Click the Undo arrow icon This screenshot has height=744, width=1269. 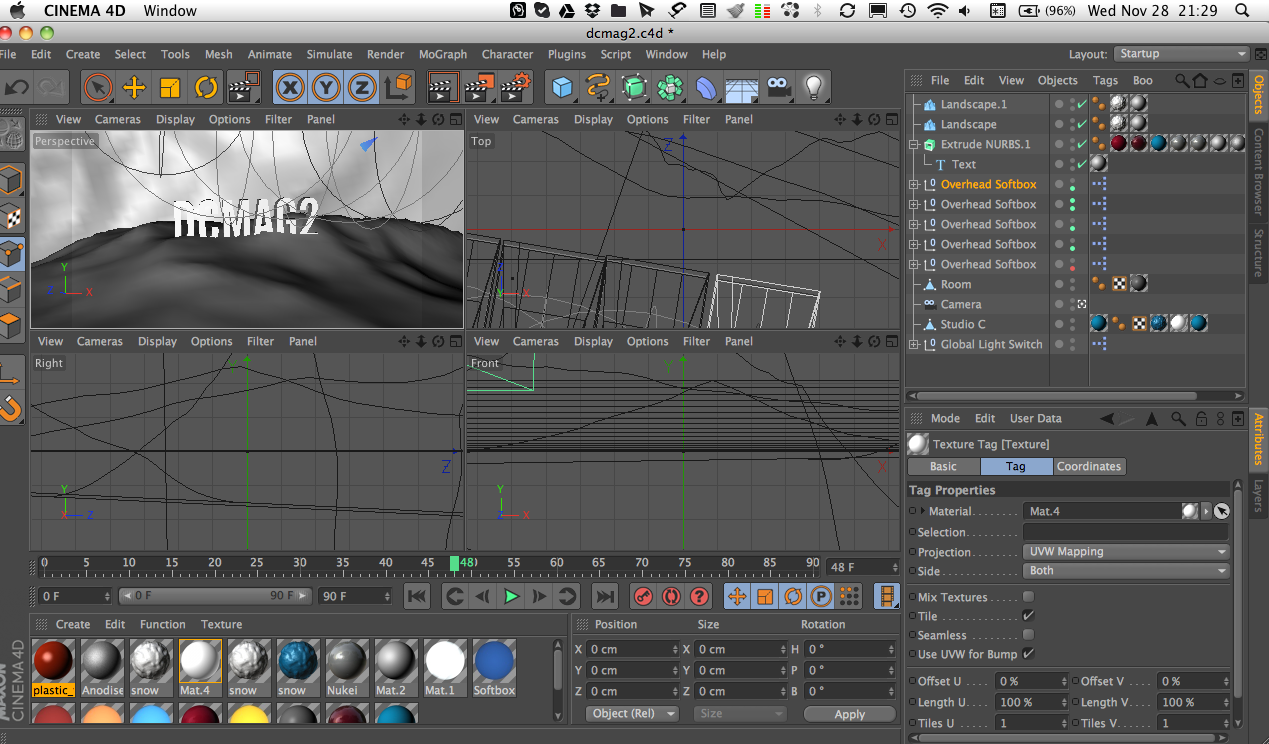17,87
